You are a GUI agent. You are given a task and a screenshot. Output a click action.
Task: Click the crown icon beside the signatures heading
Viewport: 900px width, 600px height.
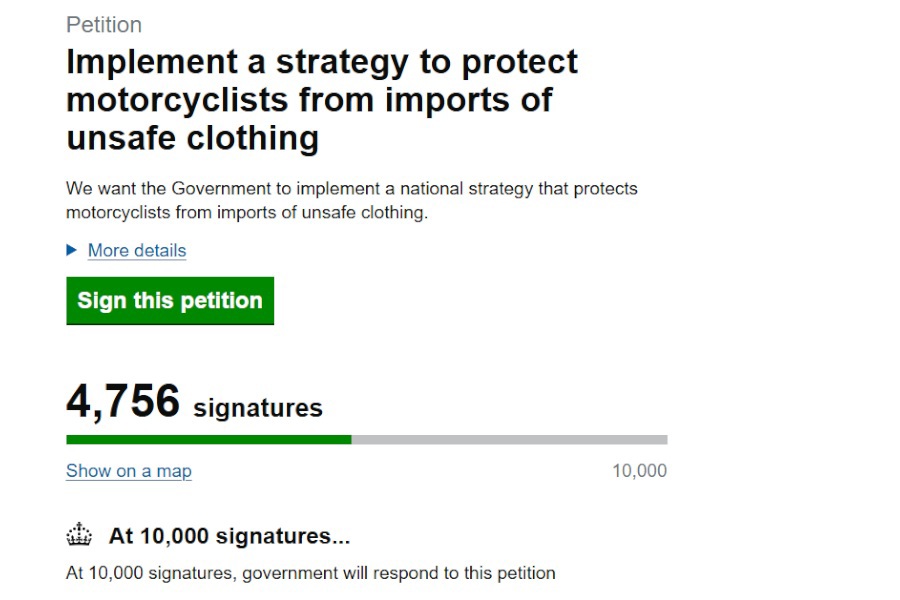pos(79,535)
